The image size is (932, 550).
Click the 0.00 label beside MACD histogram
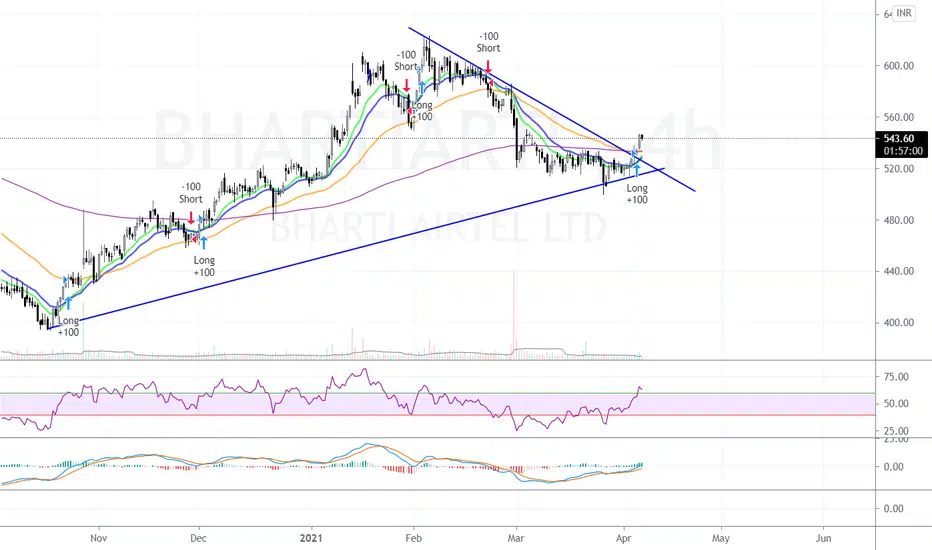point(893,467)
